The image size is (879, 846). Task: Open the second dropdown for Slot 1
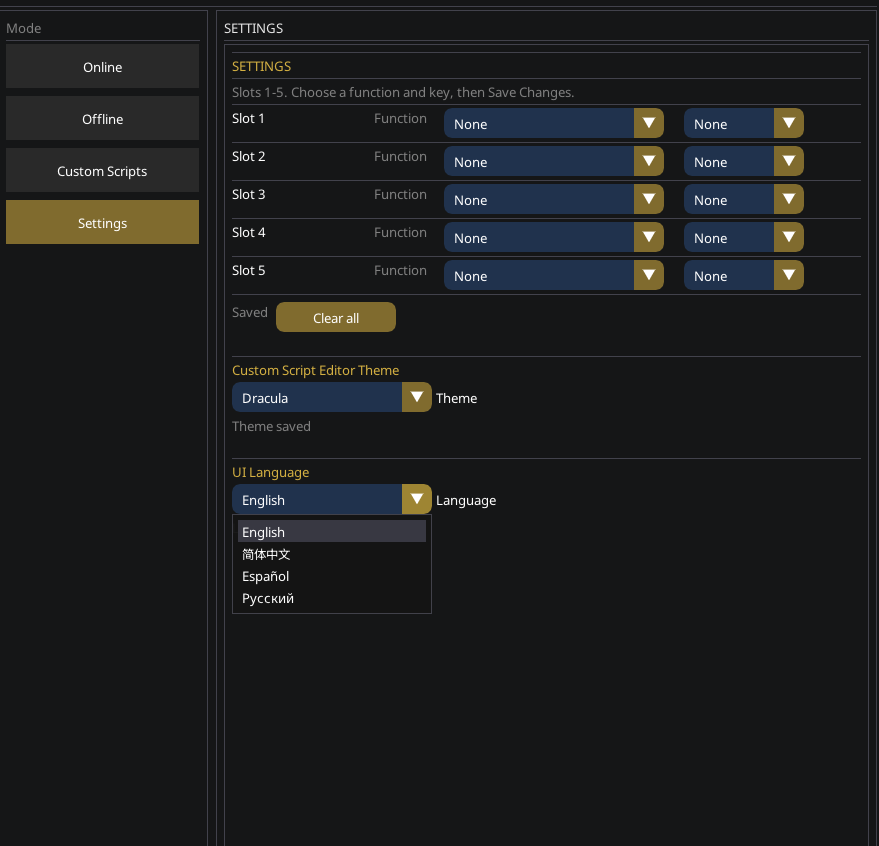tap(744, 123)
